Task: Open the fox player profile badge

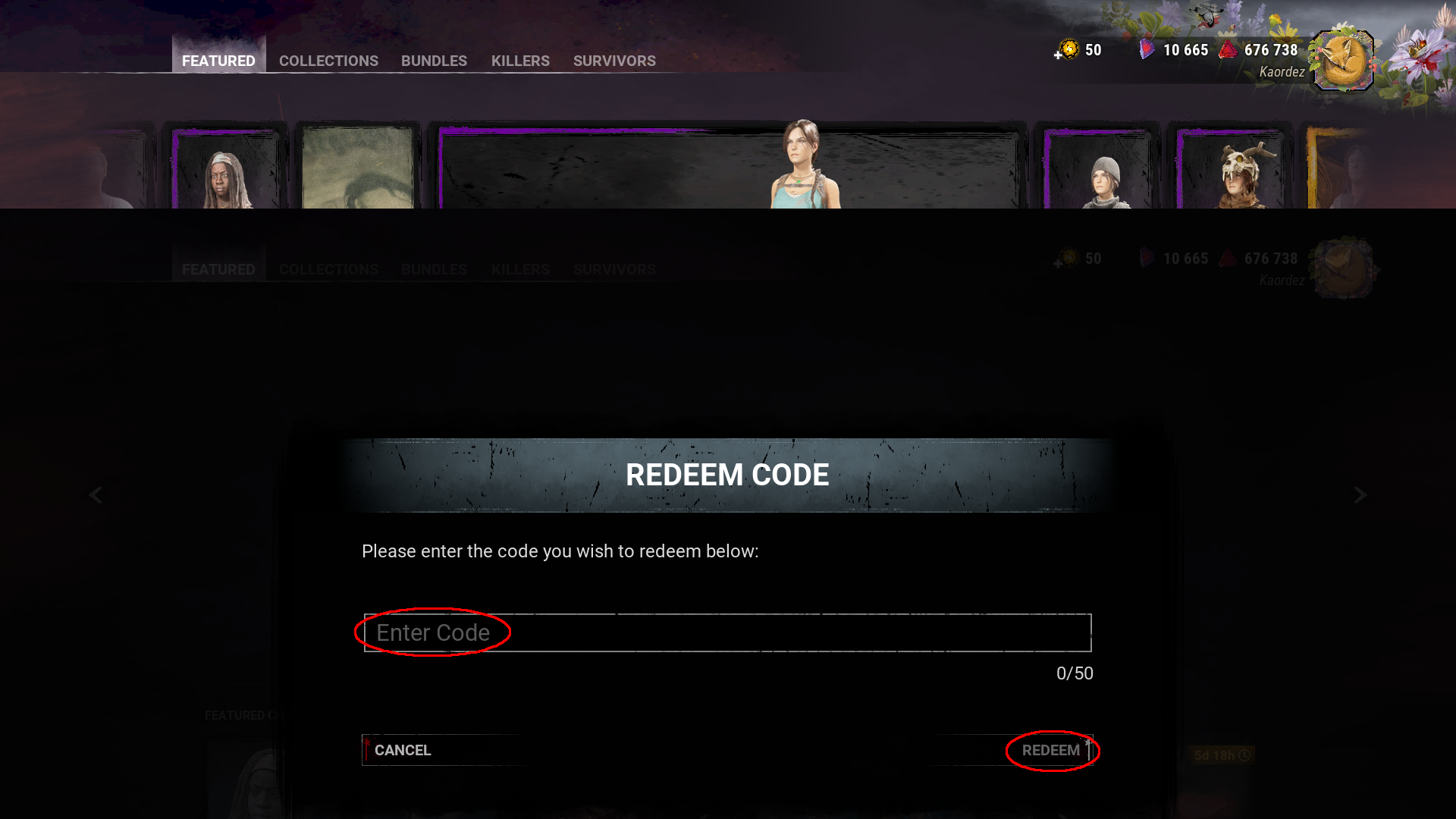Action: click(x=1343, y=61)
